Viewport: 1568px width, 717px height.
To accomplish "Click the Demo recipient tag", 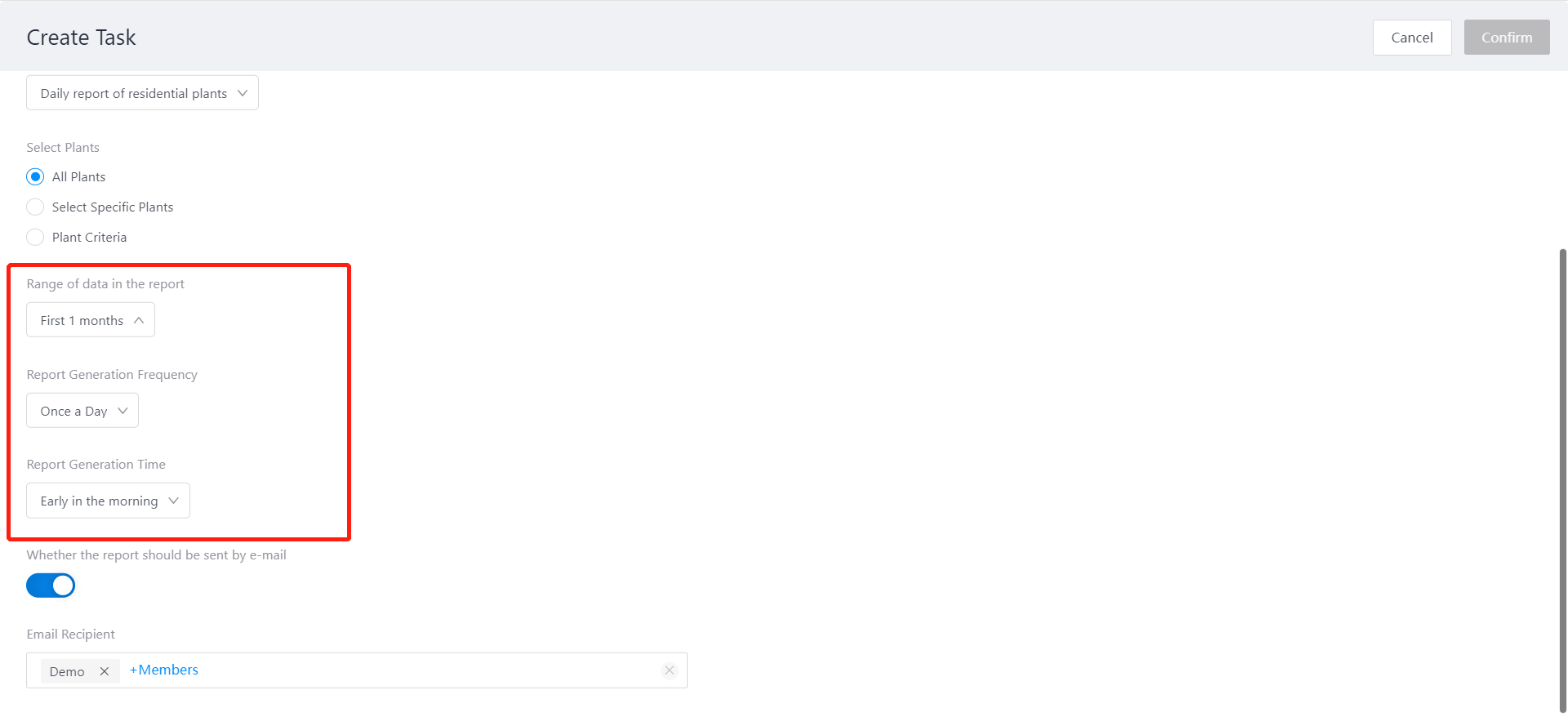I will [67, 671].
